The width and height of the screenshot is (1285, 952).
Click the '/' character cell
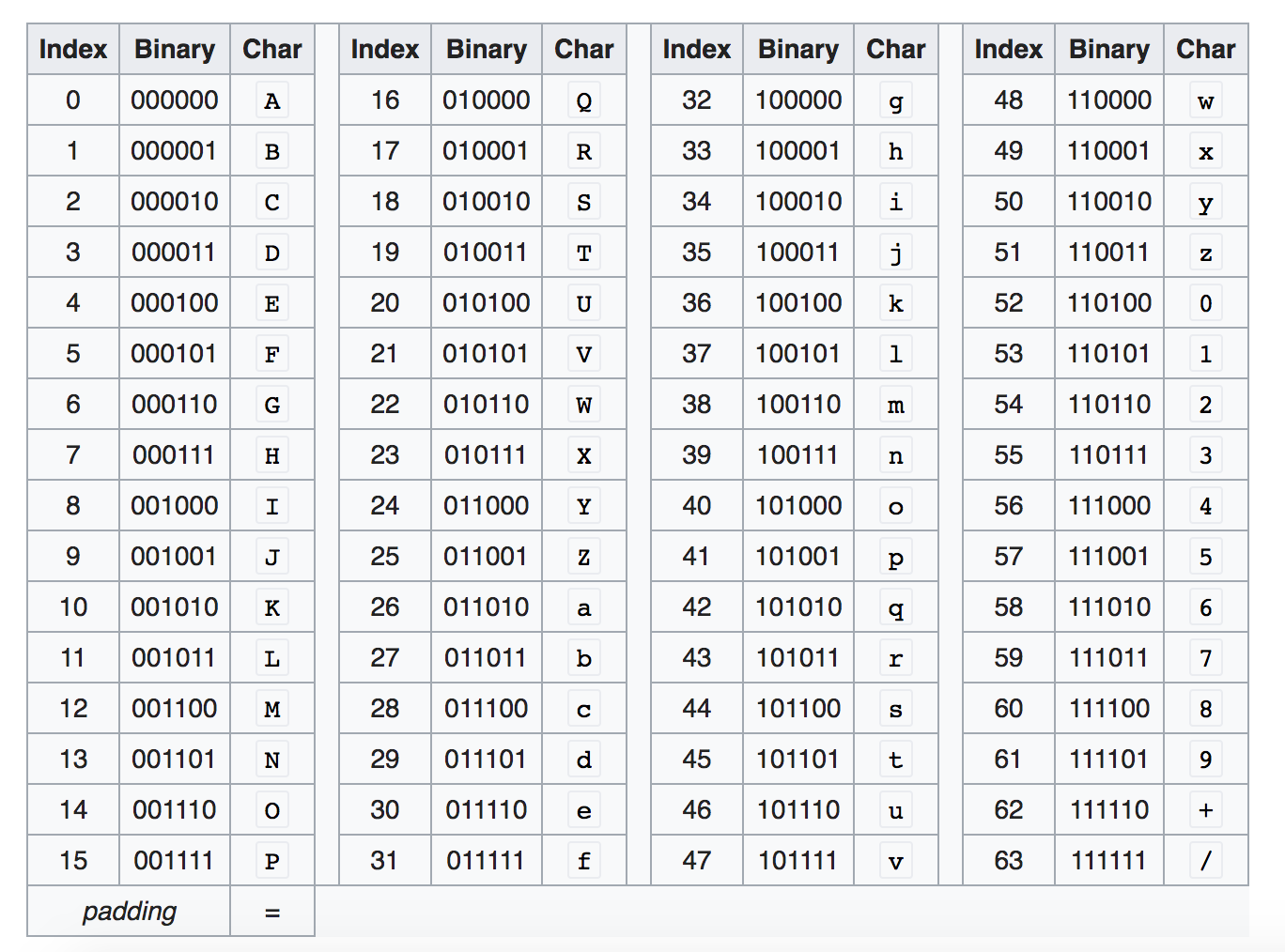1205,860
